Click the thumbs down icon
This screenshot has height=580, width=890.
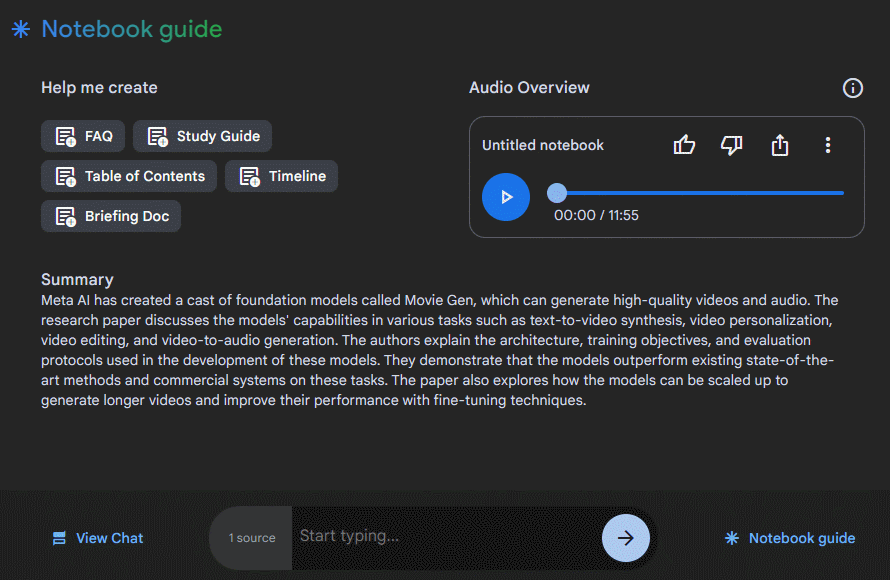pos(732,146)
